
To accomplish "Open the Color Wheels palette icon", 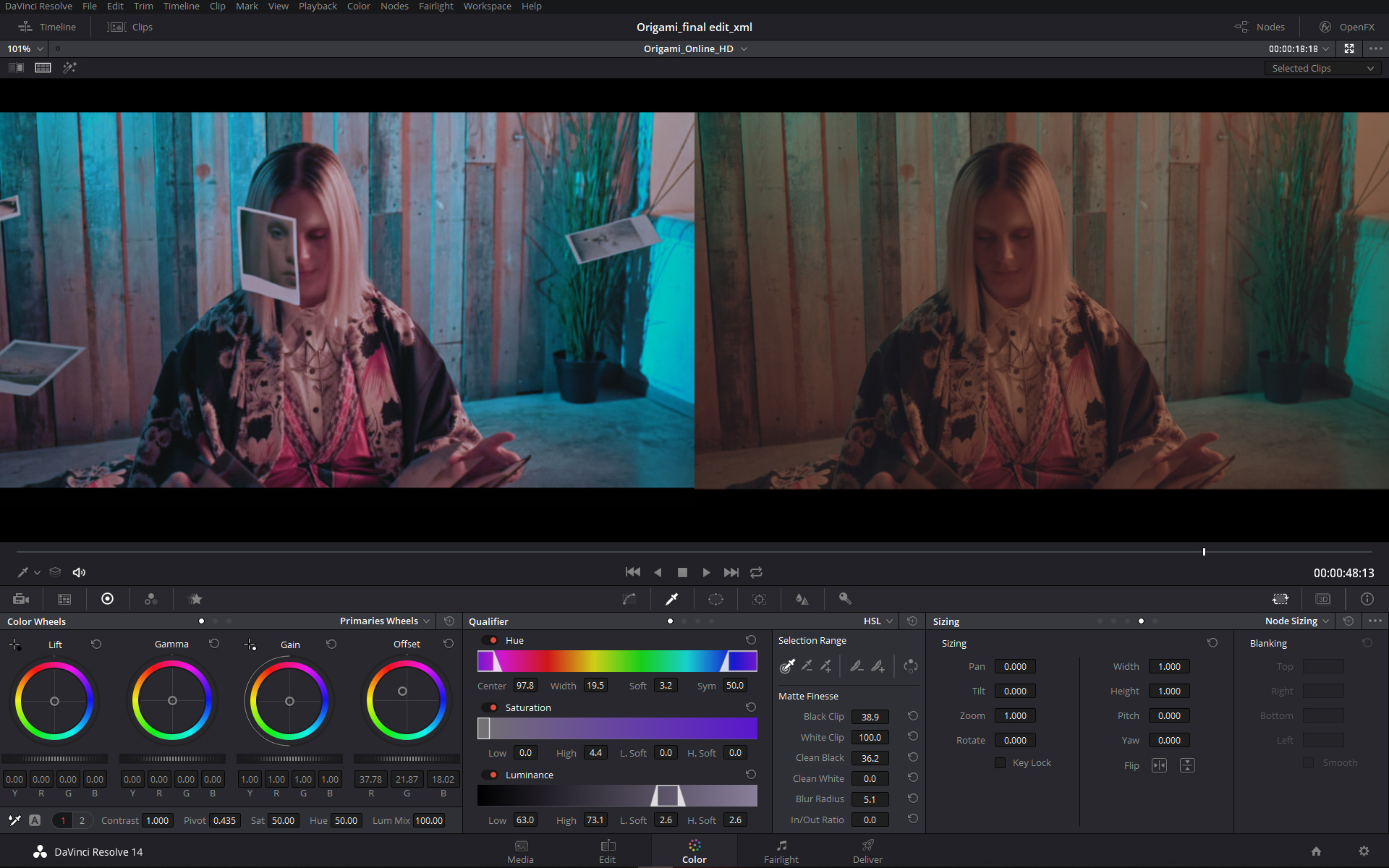I will click(107, 599).
